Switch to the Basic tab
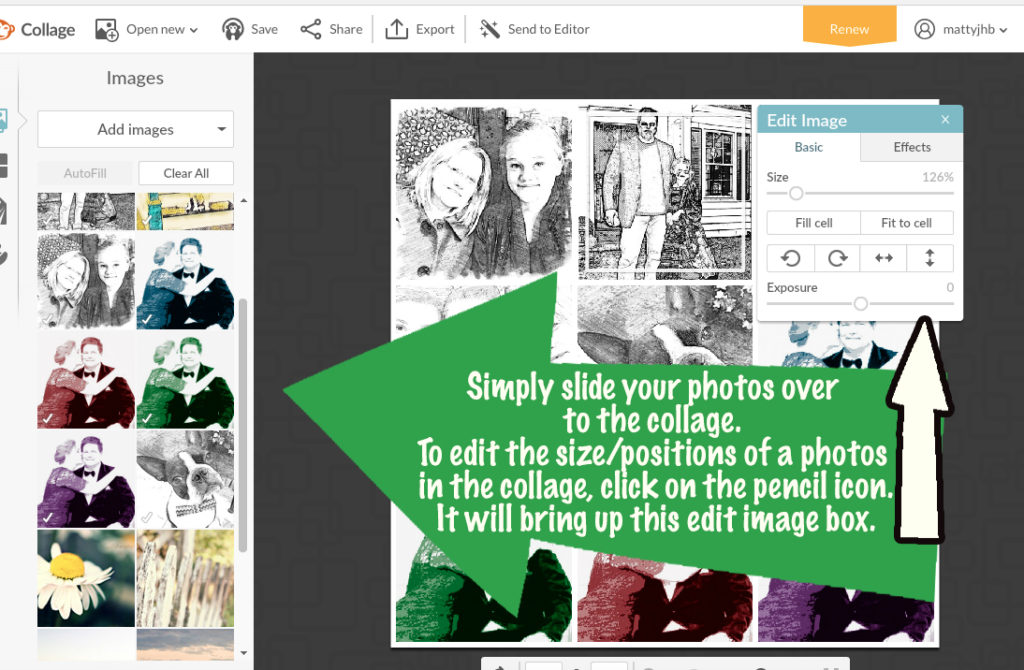This screenshot has width=1024, height=670. 808,147
